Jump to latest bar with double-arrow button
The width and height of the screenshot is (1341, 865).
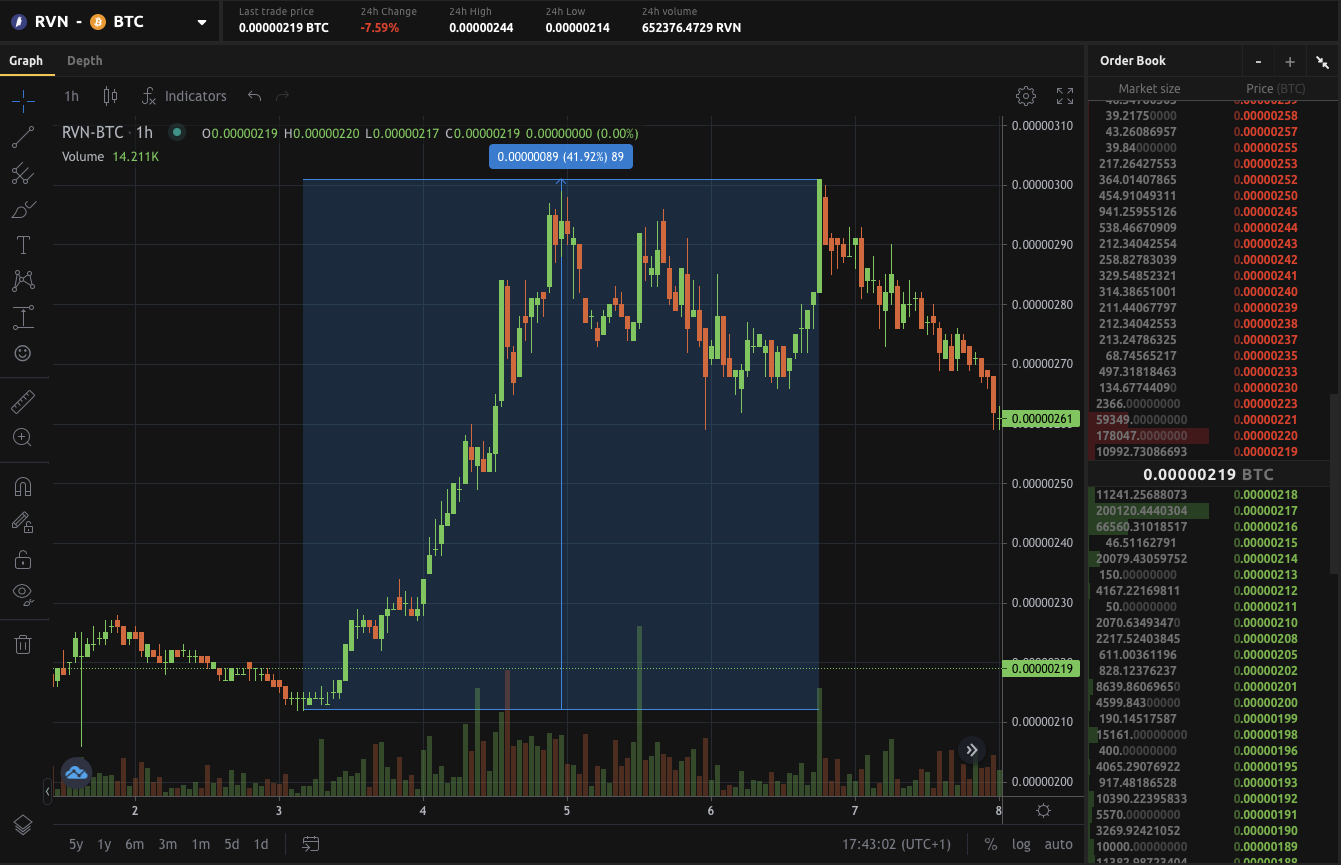971,749
